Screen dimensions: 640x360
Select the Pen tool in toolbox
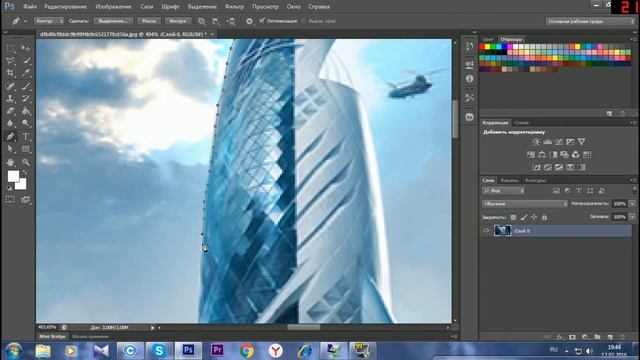[x=10, y=136]
